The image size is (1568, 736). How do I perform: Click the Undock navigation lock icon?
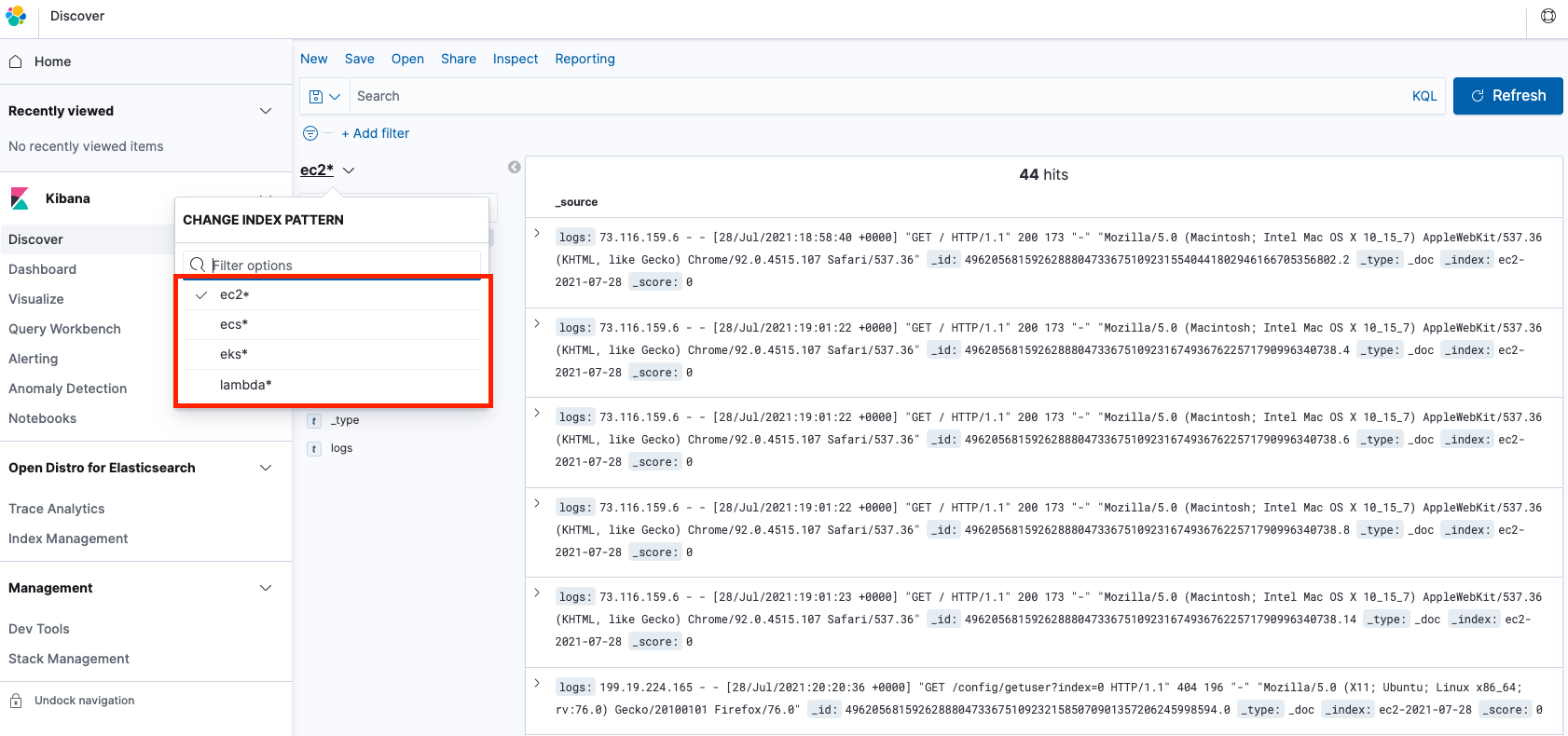(x=16, y=701)
